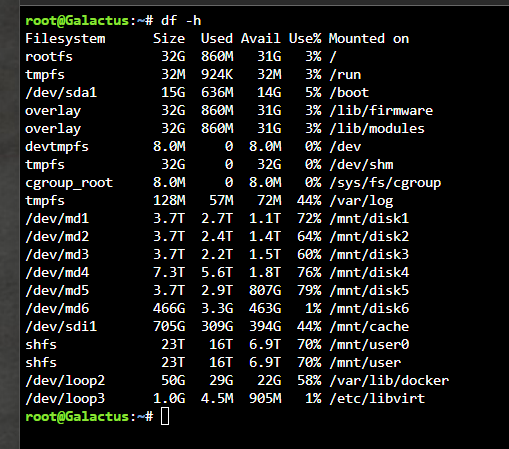
Task: Click the /boot mount point
Action: coord(349,92)
